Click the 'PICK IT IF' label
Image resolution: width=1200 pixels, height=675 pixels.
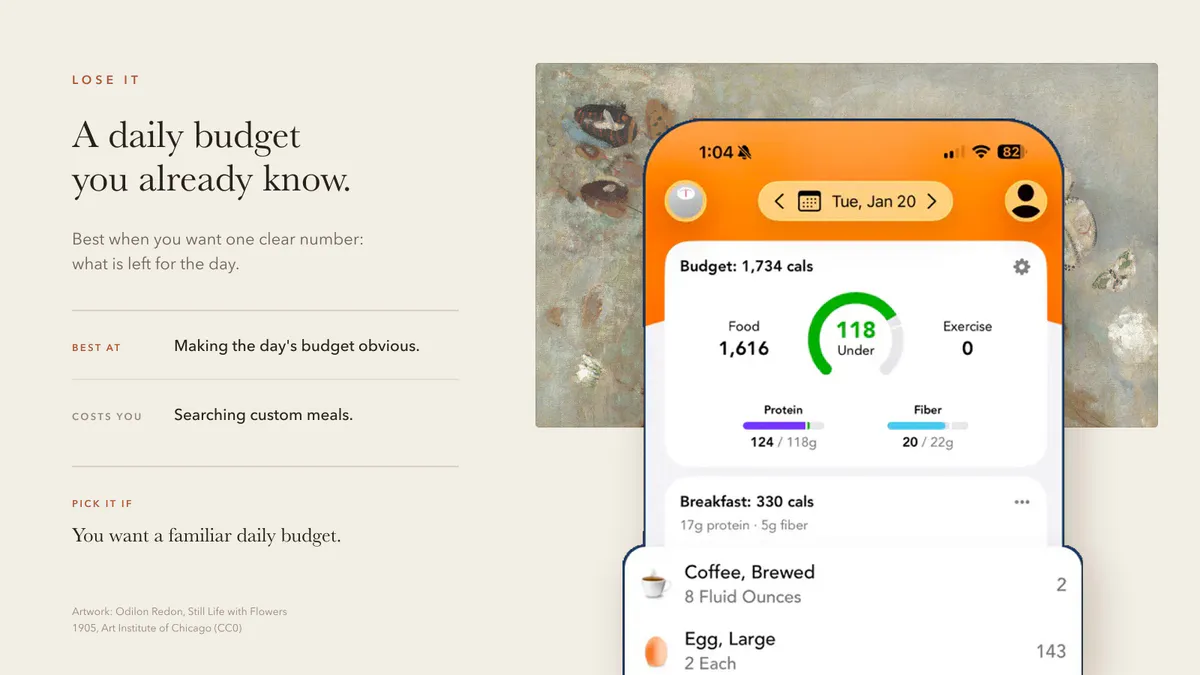[x=102, y=504]
